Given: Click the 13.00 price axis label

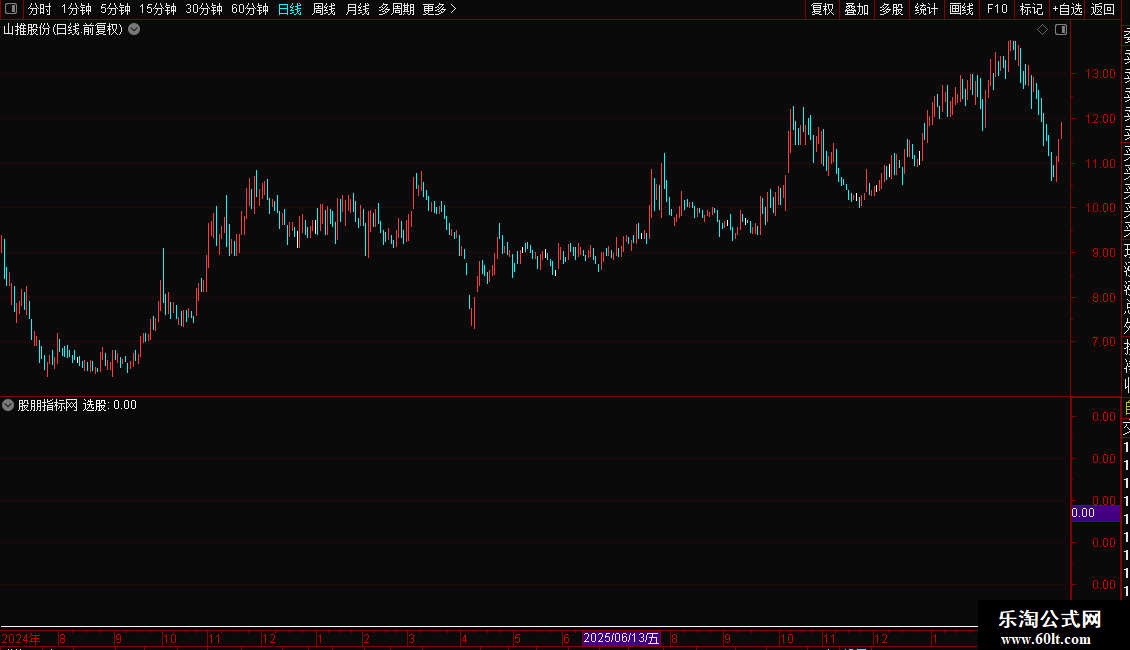Looking at the screenshot, I should pyautogui.click(x=1100, y=74).
